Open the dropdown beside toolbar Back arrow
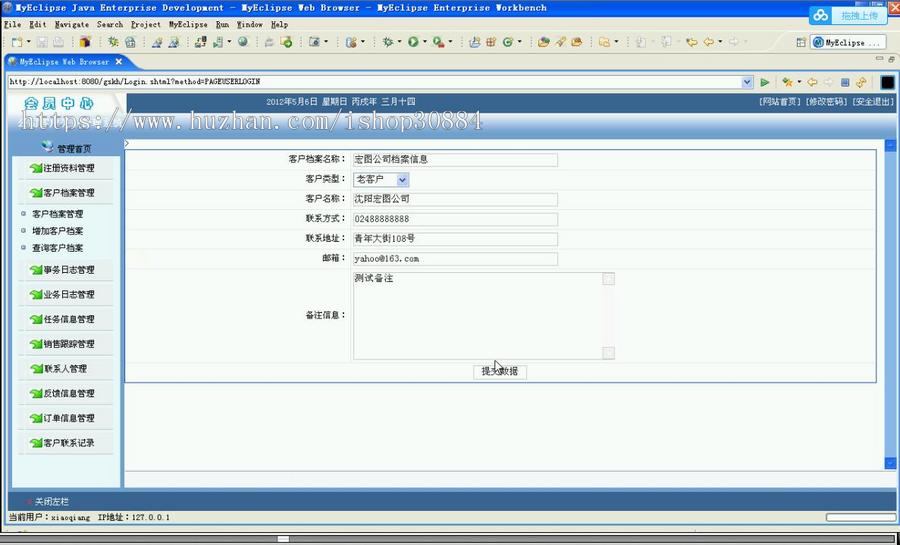Viewport: 900px width, 545px height. tap(720, 42)
